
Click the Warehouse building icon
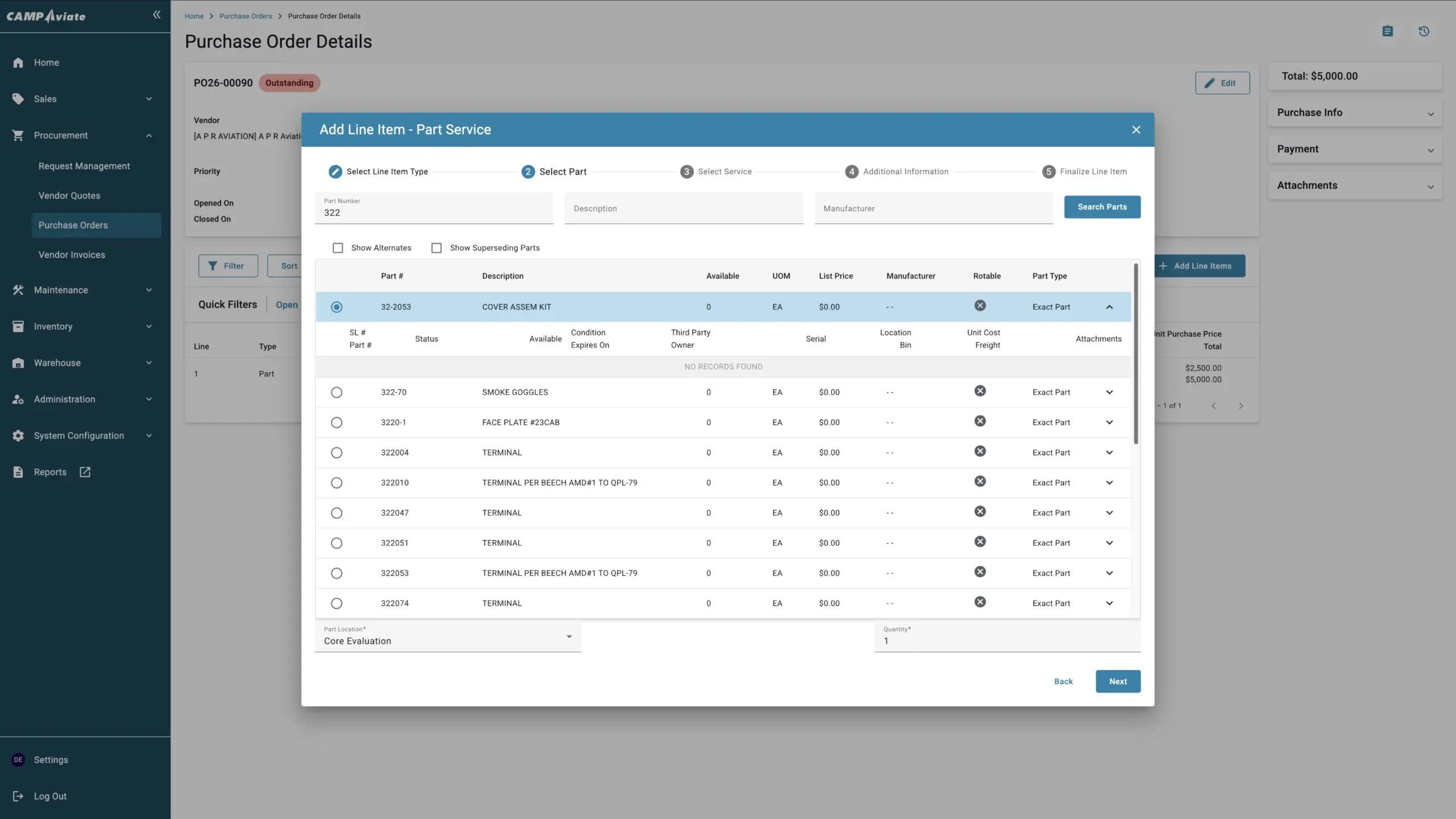pyautogui.click(x=18, y=363)
